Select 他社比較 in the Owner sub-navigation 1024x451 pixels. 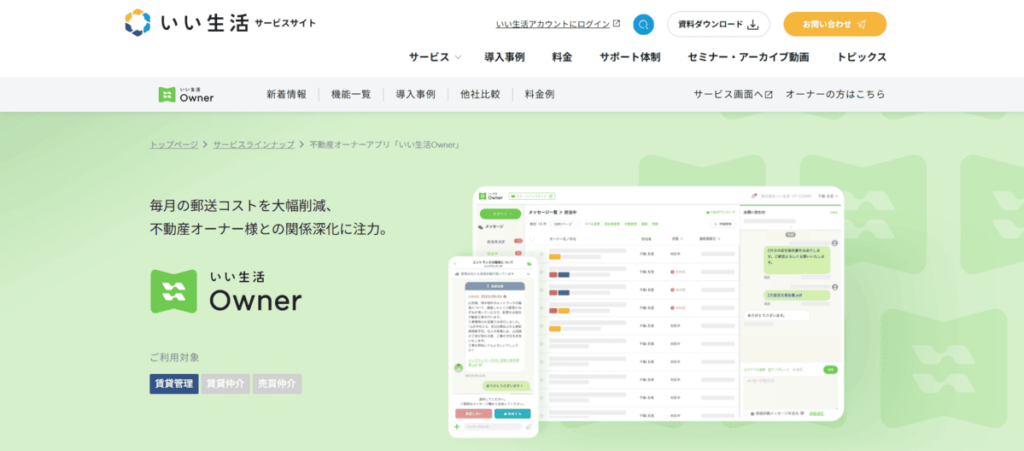point(480,95)
